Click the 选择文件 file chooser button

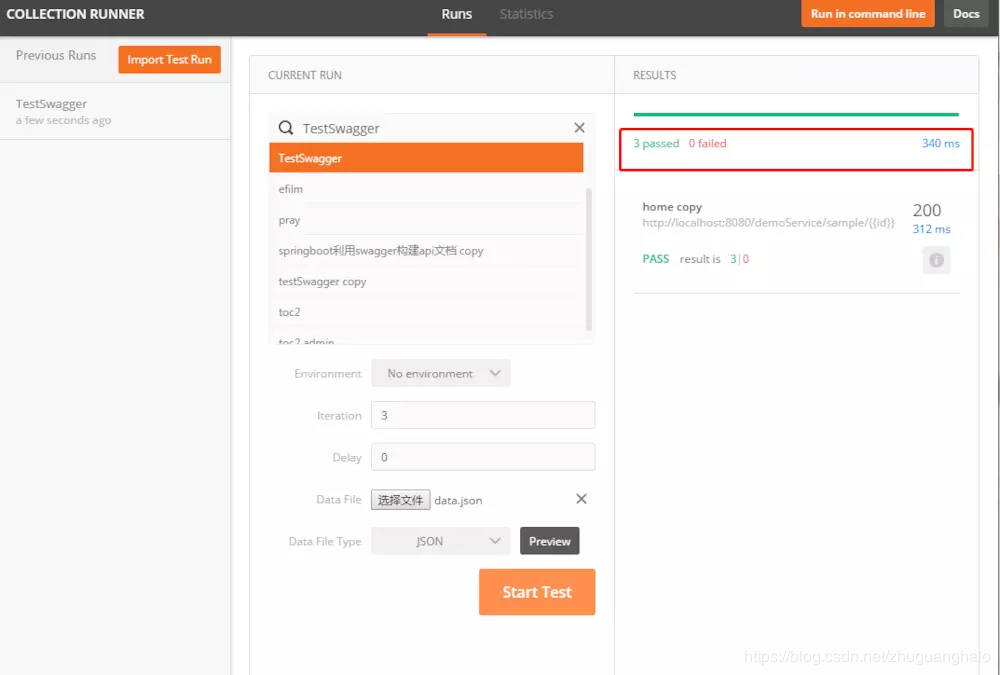[401, 500]
